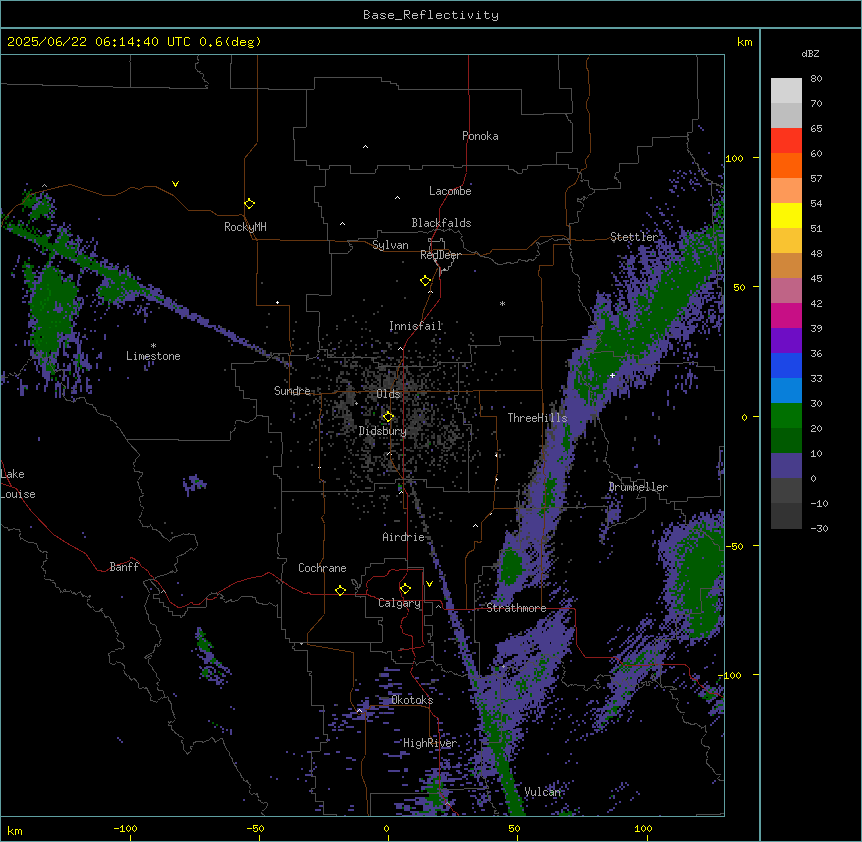Click the Airdrie label
The image size is (862, 842).
404,537
